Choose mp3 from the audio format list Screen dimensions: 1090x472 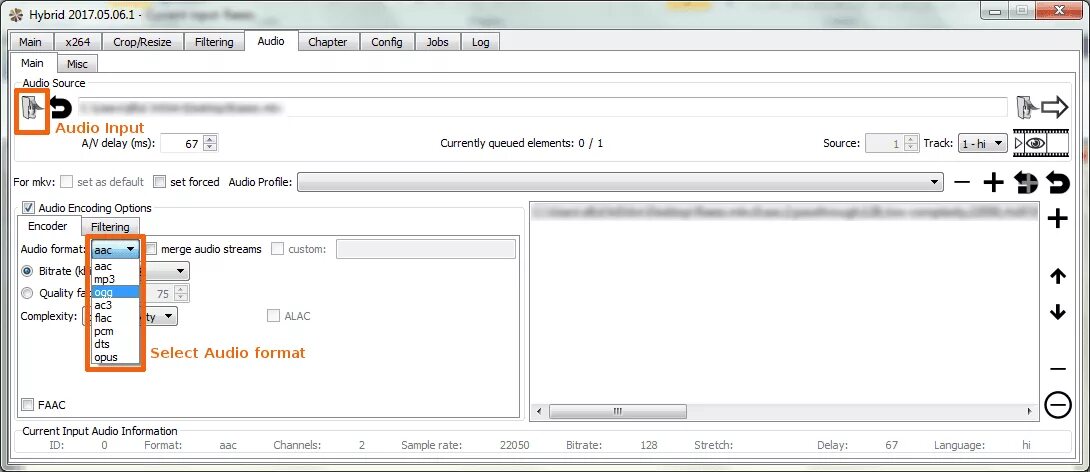pyautogui.click(x=115, y=279)
